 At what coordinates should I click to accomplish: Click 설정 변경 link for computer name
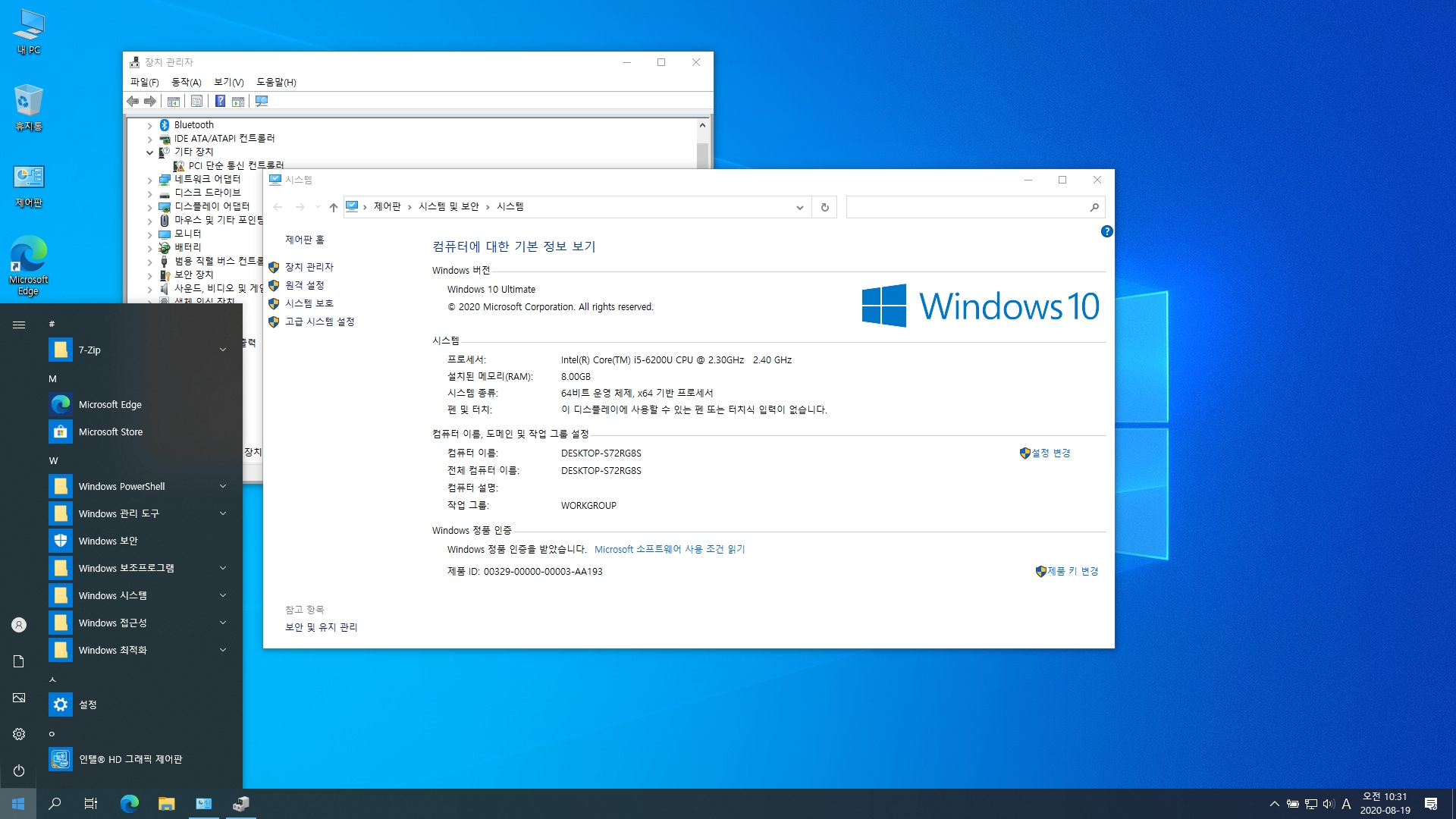(1050, 453)
